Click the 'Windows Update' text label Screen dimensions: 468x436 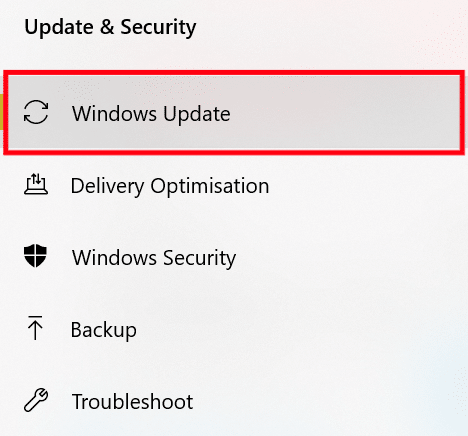(x=151, y=114)
